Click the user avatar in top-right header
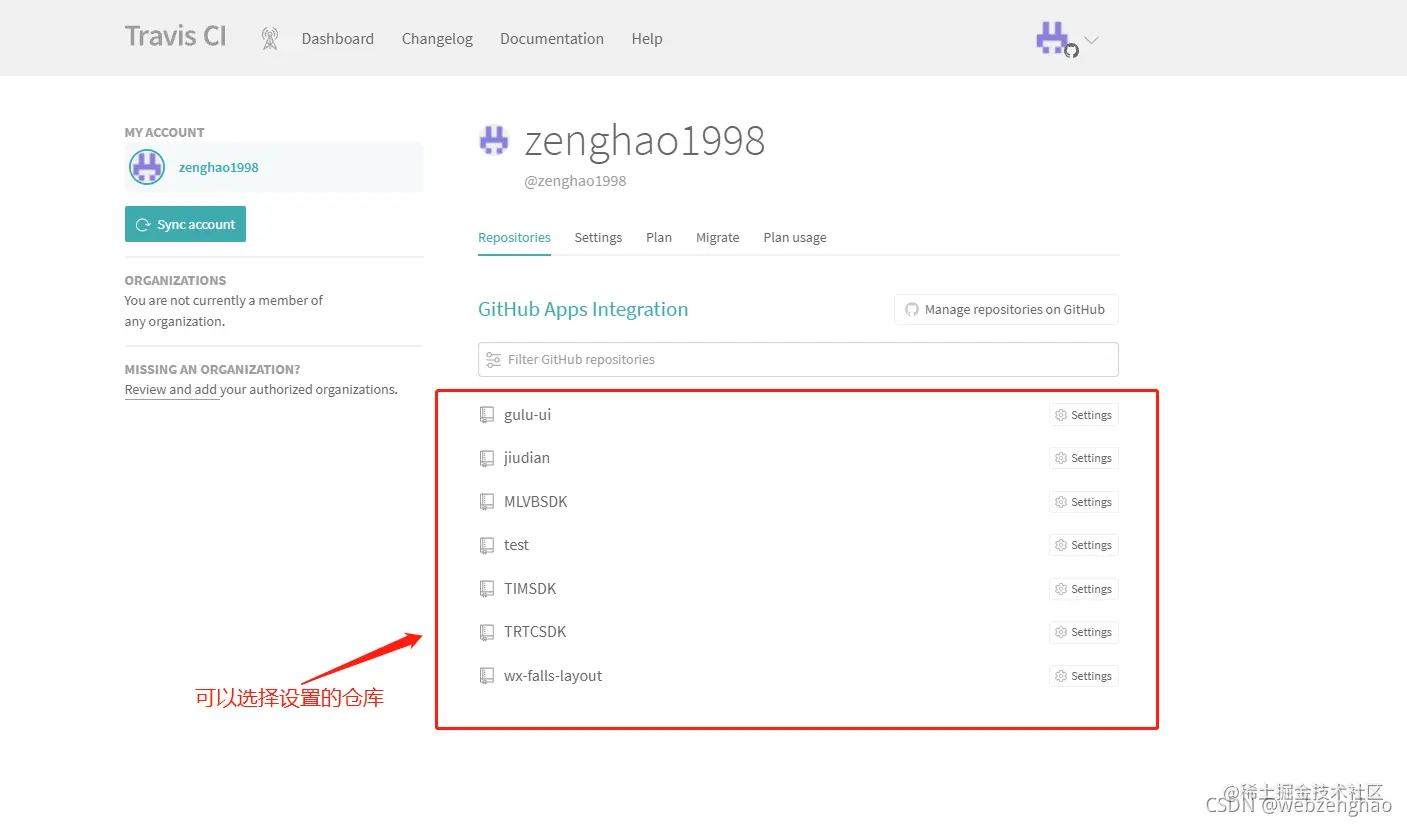 (x=1053, y=39)
